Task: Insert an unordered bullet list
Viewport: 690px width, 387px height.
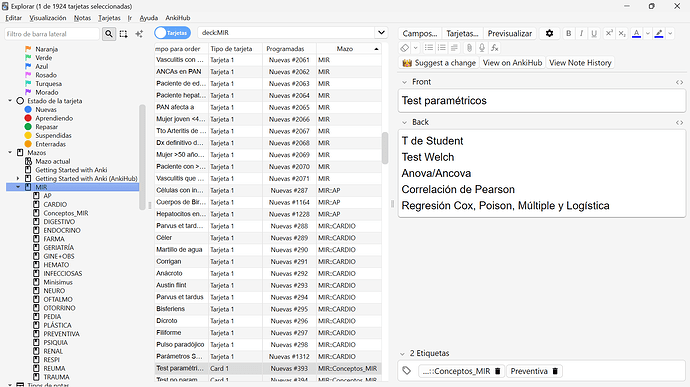Action: pos(429,48)
